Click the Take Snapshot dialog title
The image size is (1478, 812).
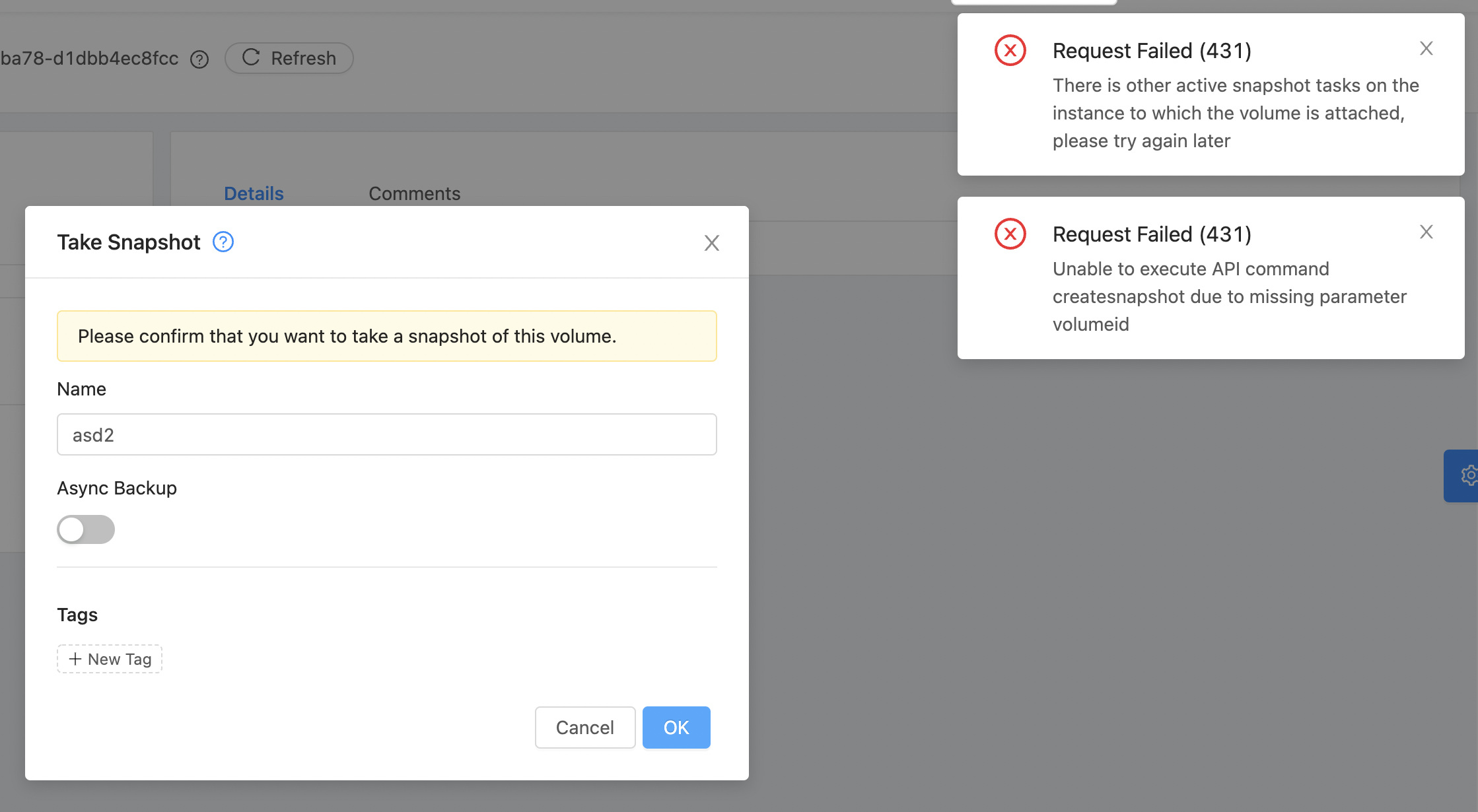tap(129, 242)
